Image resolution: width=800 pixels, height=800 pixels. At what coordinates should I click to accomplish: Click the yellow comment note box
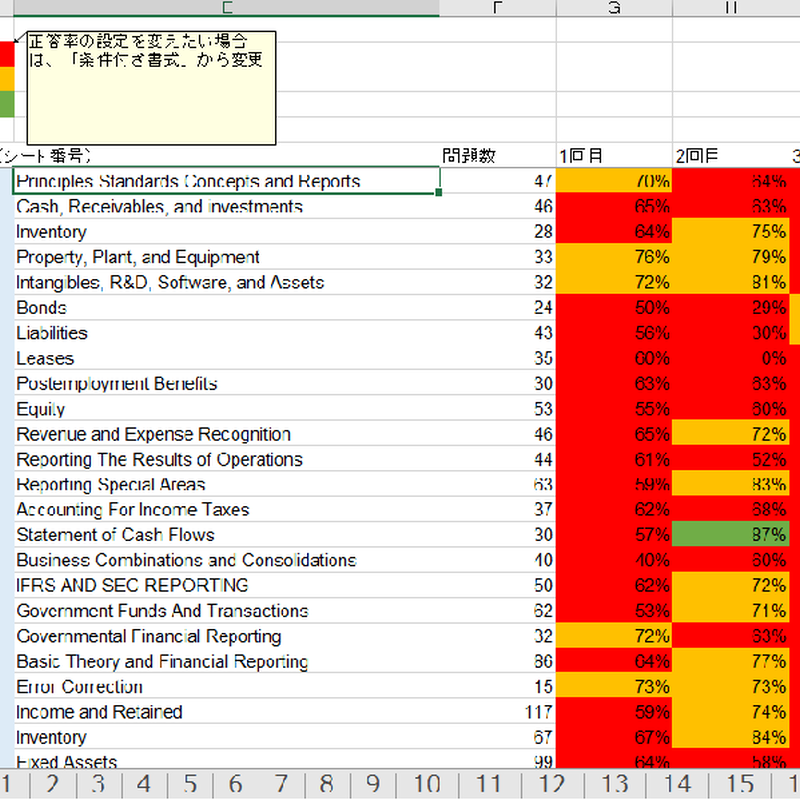click(x=151, y=87)
